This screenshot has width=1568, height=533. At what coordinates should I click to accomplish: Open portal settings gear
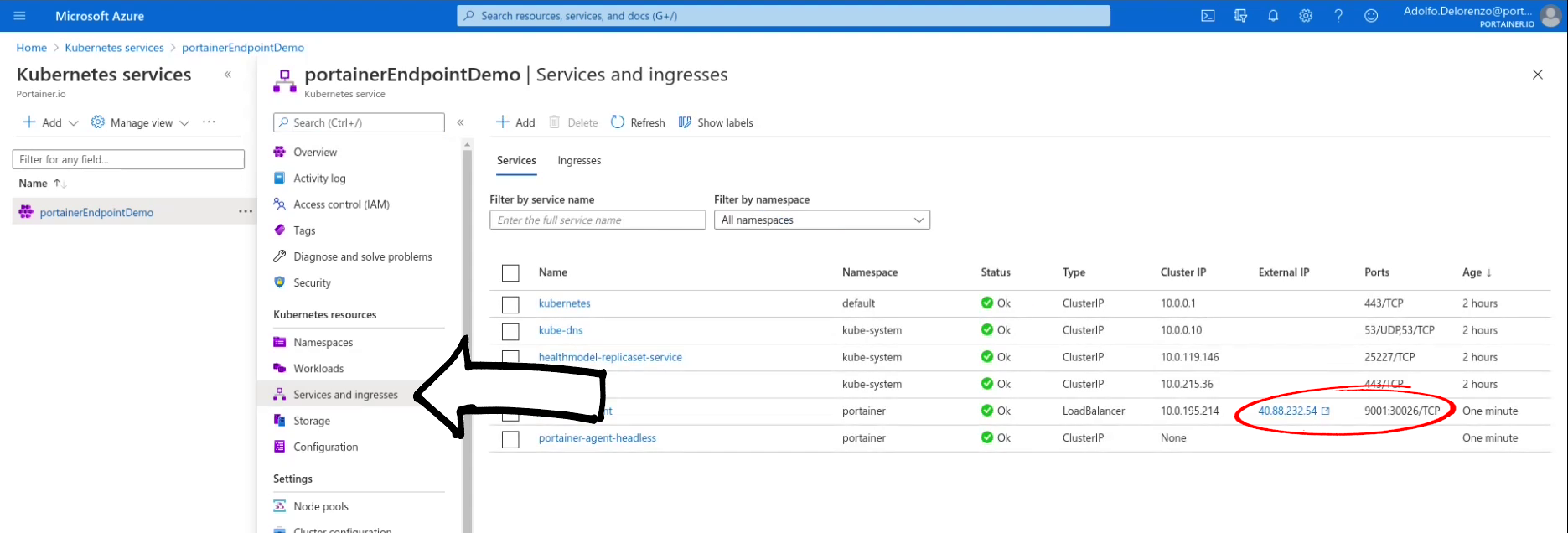(1306, 16)
